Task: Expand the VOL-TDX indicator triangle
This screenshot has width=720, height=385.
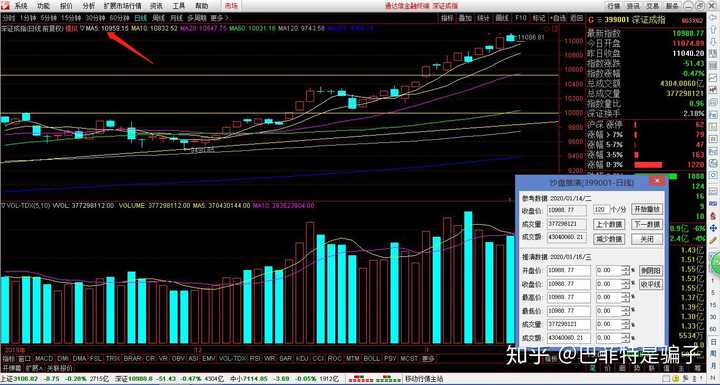Action: click(x=4, y=206)
